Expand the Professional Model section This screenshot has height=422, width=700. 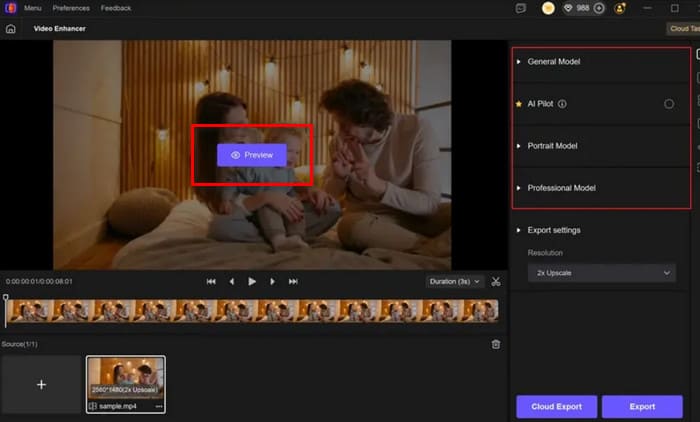(x=562, y=188)
